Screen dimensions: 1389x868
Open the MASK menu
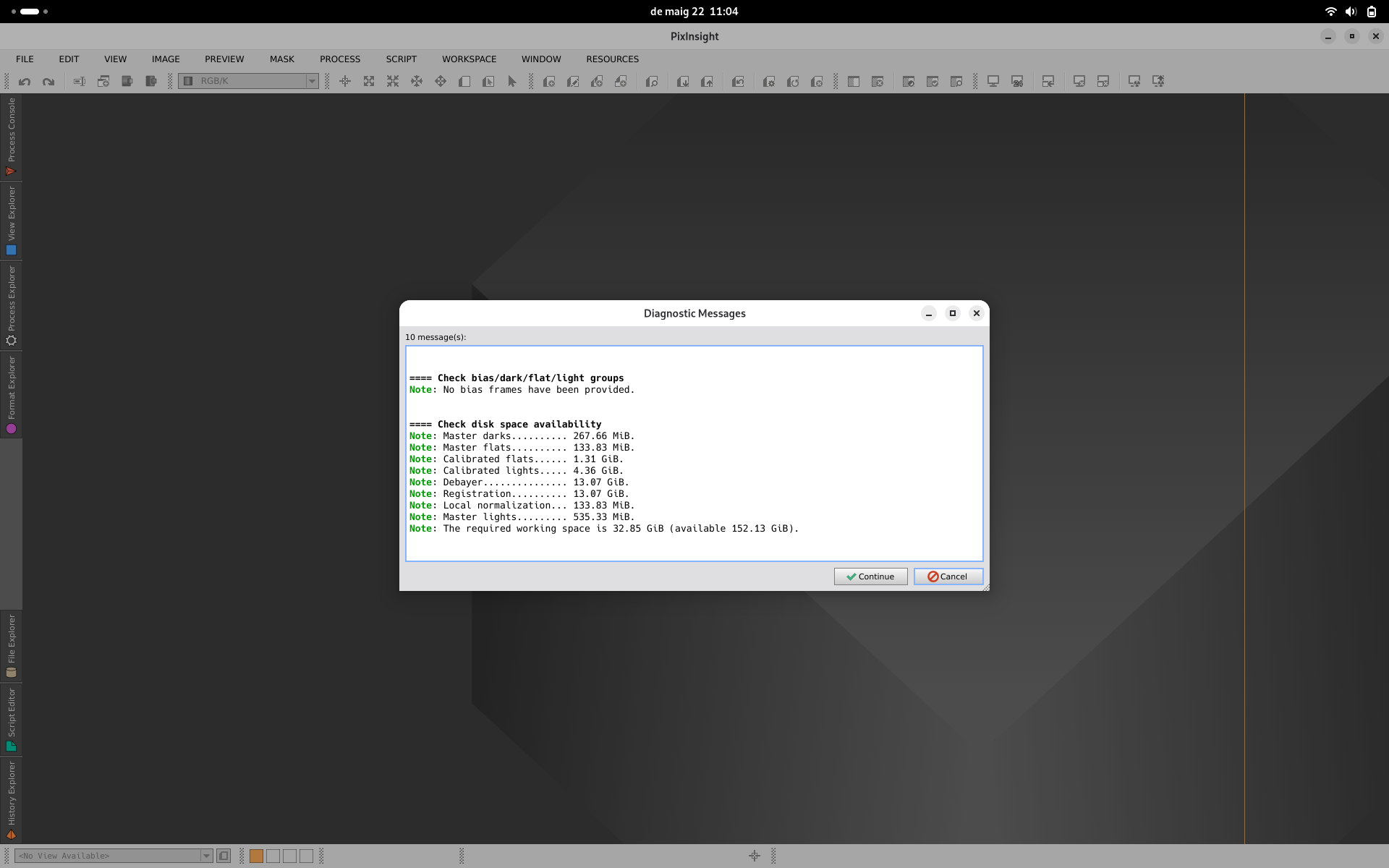pos(282,59)
